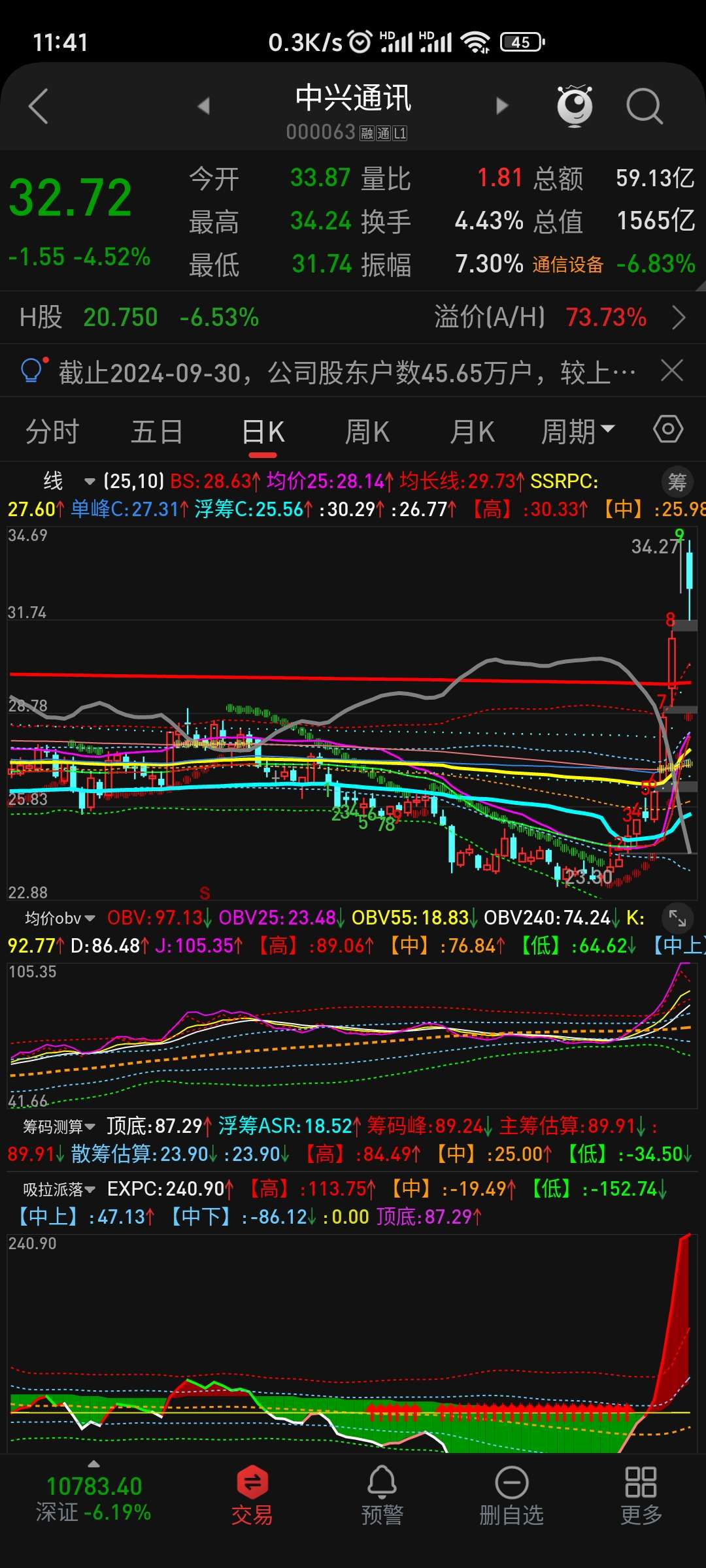Switch to 五日 tab
The height and width of the screenshot is (1568, 706).
(157, 432)
